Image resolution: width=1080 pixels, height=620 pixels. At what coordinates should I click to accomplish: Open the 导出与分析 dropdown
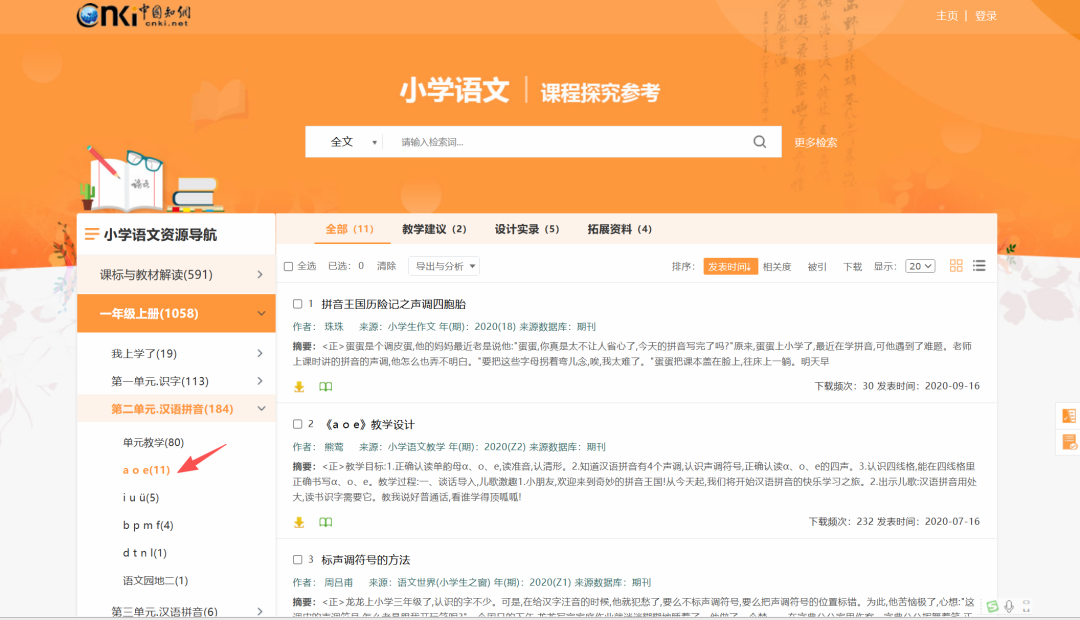[444, 266]
